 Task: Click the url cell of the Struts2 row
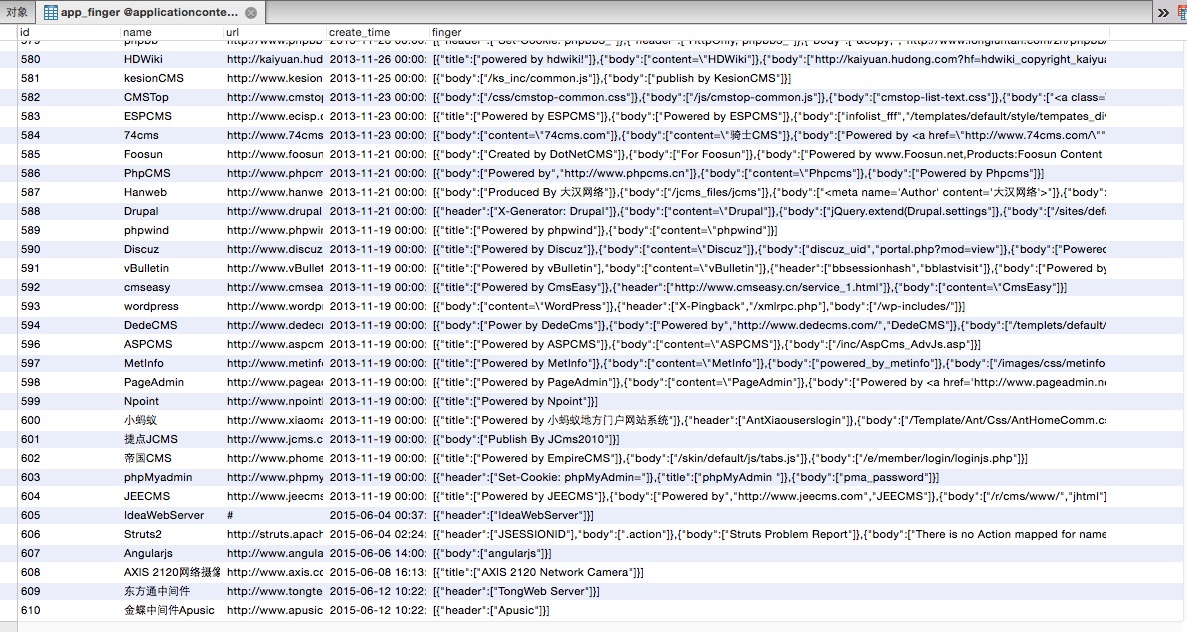[275, 534]
